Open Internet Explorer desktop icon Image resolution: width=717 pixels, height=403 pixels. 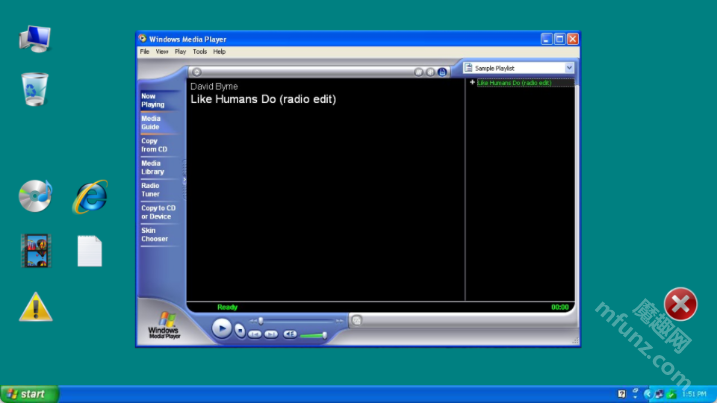[90, 196]
